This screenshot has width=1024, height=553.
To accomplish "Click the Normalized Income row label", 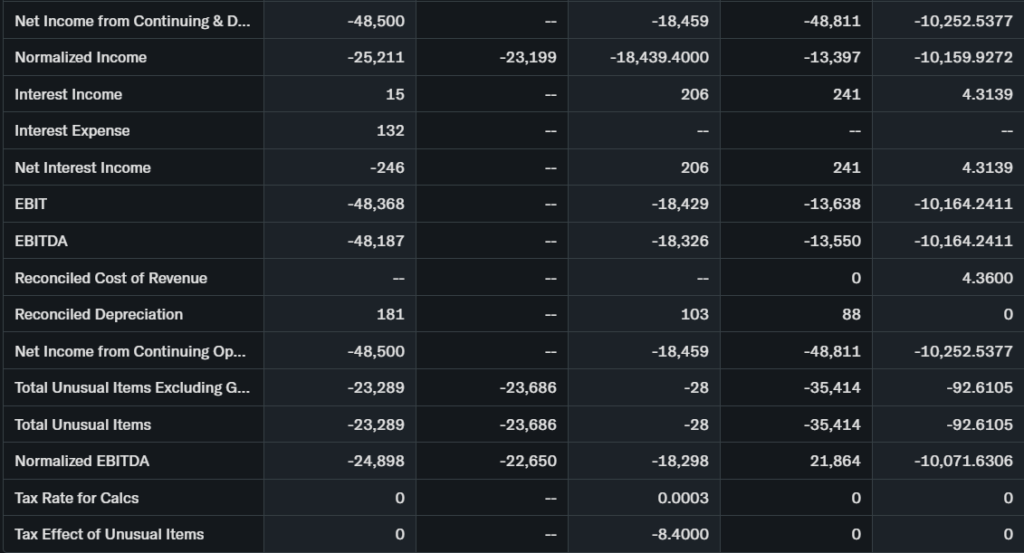I will point(80,57).
